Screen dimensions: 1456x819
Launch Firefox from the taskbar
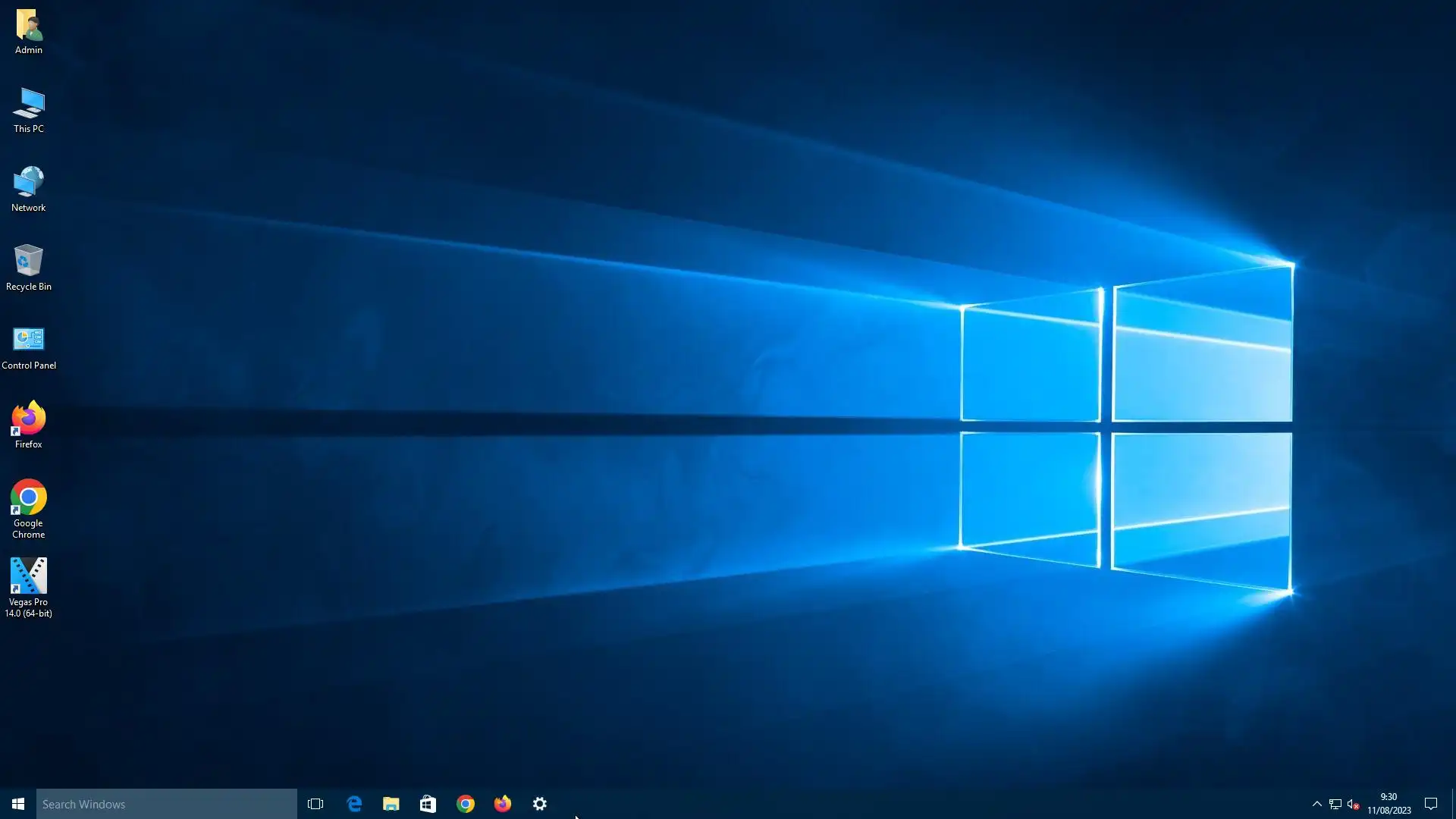503,804
